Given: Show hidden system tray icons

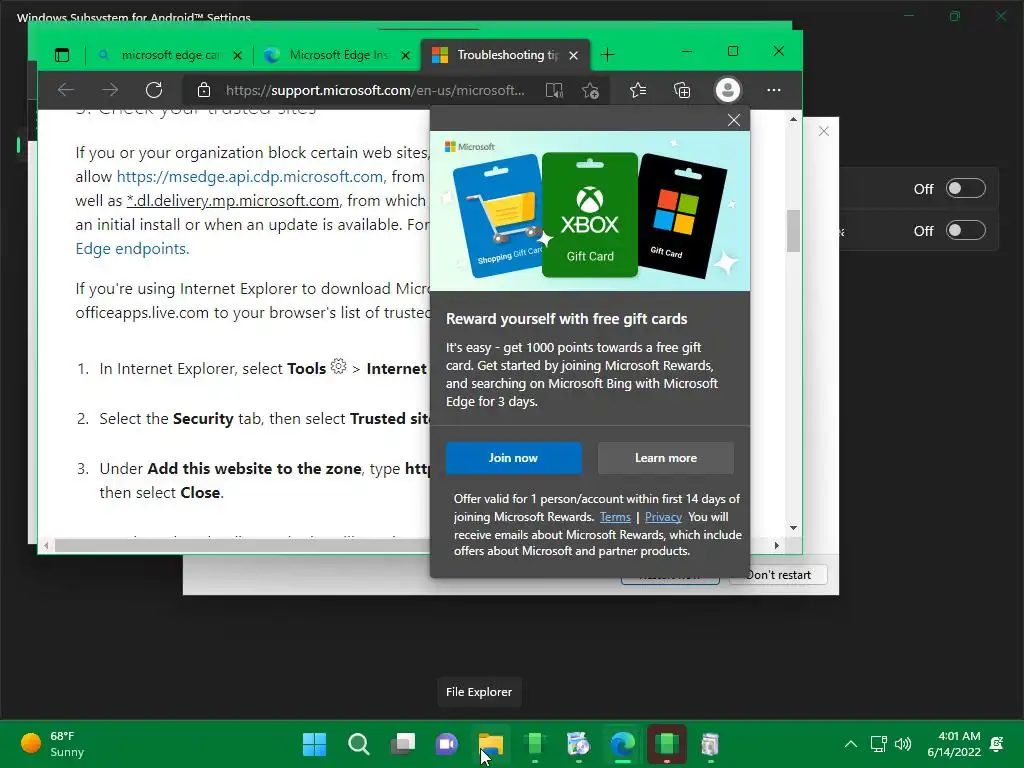Looking at the screenshot, I should 850,744.
